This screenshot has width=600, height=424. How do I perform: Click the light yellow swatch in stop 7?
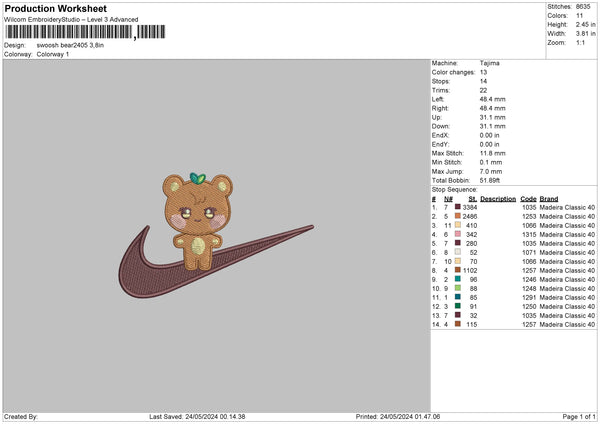(x=457, y=261)
